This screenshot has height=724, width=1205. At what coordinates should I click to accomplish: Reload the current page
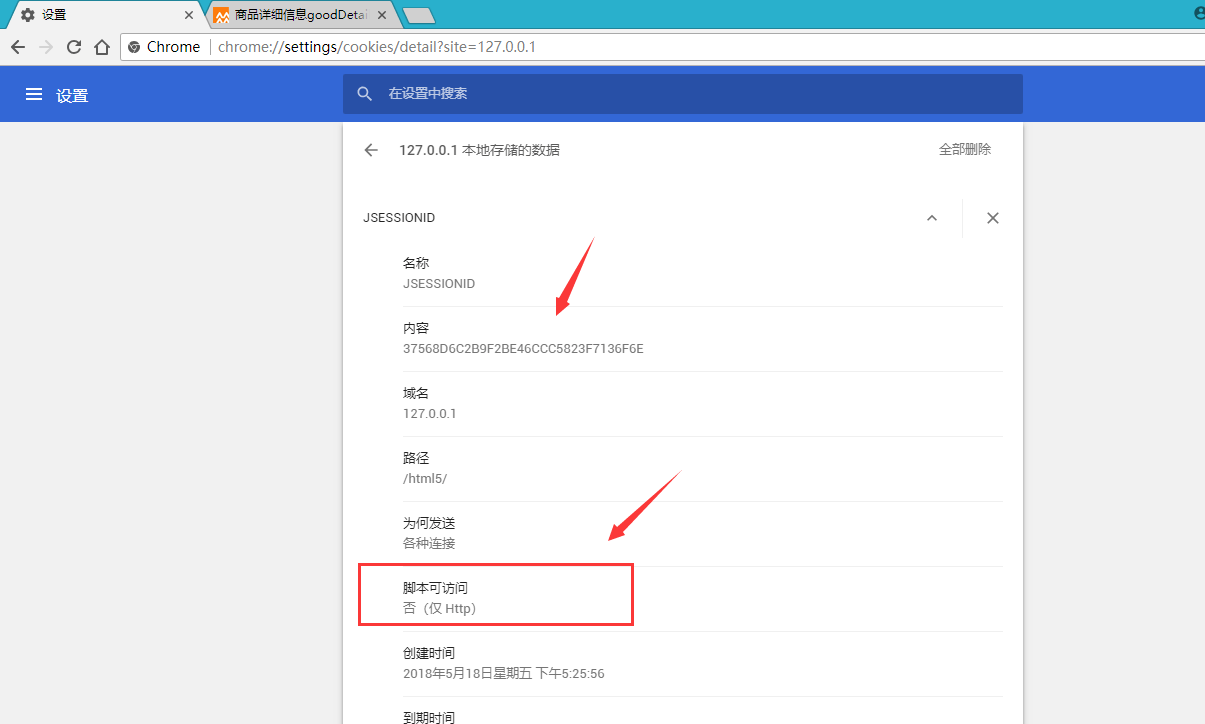[x=73, y=46]
